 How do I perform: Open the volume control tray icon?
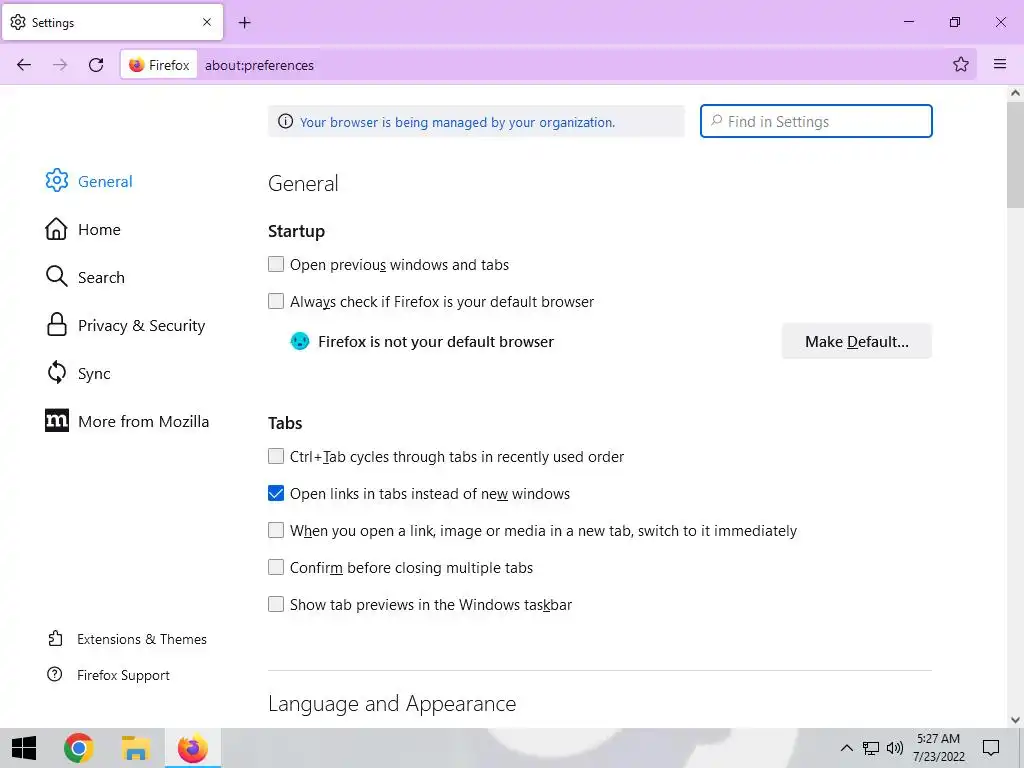[895, 748]
